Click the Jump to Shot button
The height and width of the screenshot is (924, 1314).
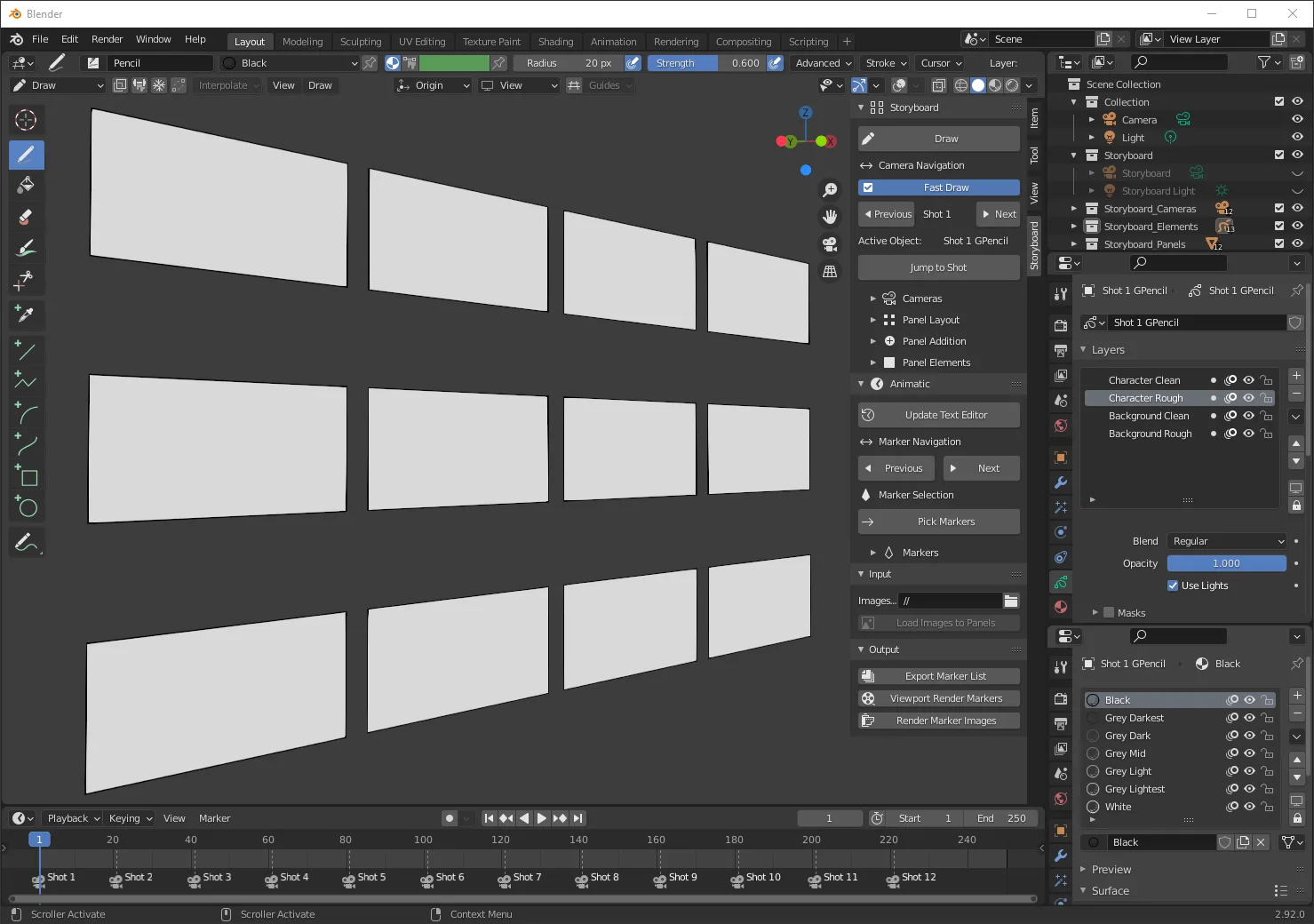point(938,267)
